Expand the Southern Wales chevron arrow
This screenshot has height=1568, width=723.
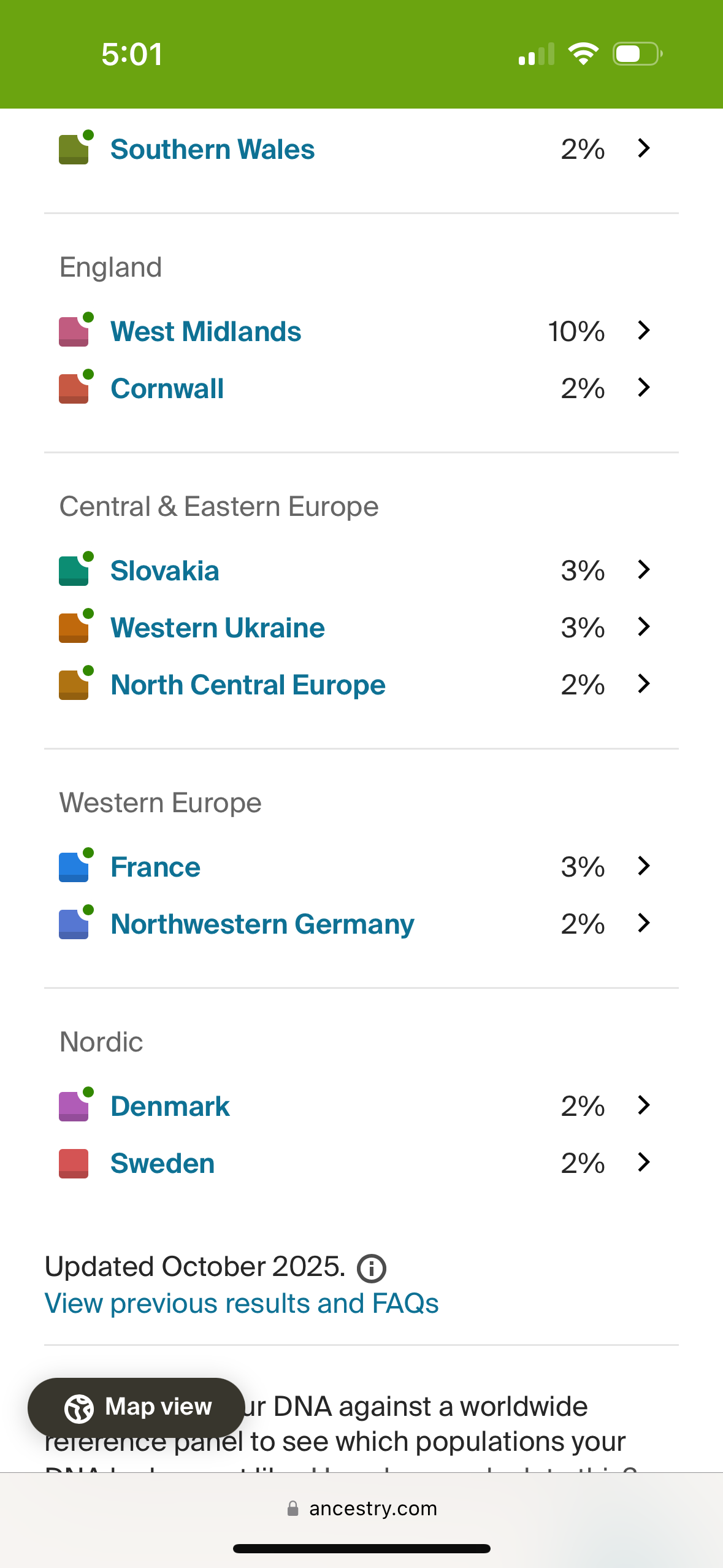[x=643, y=148]
